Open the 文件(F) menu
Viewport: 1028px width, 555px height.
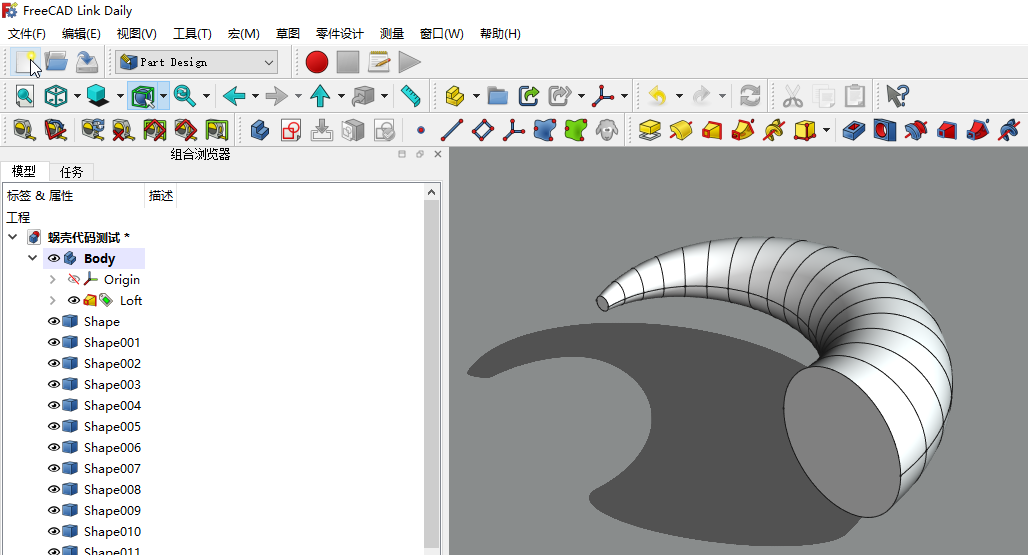point(27,34)
